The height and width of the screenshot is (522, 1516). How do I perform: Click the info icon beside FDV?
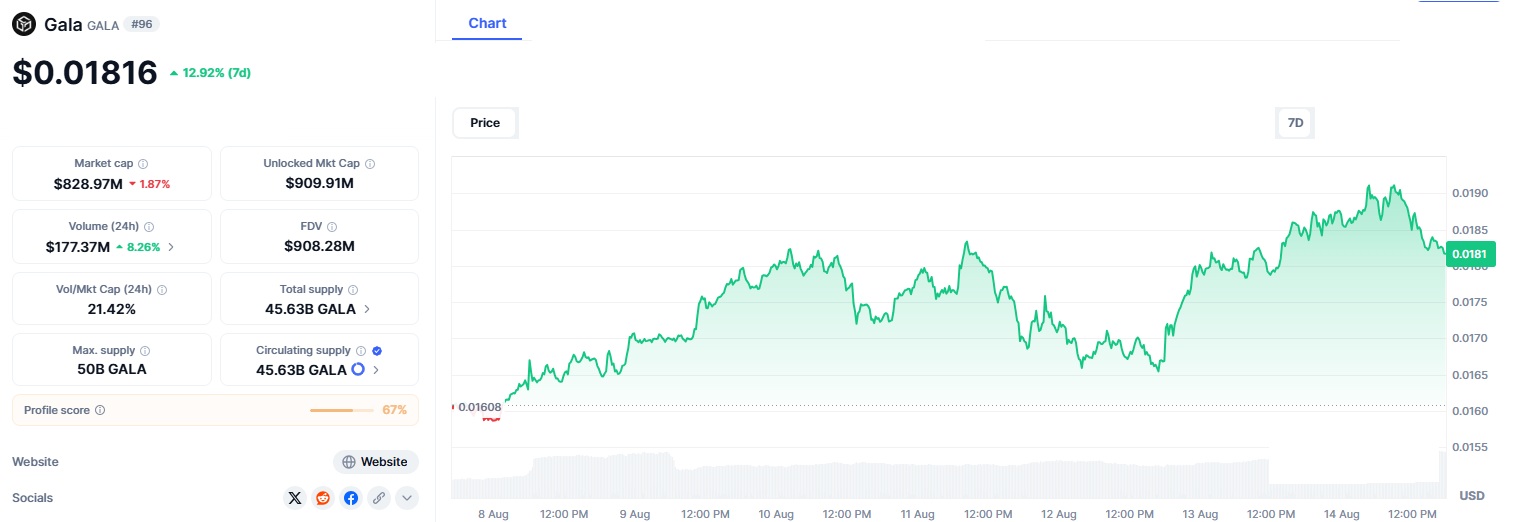coord(332,227)
